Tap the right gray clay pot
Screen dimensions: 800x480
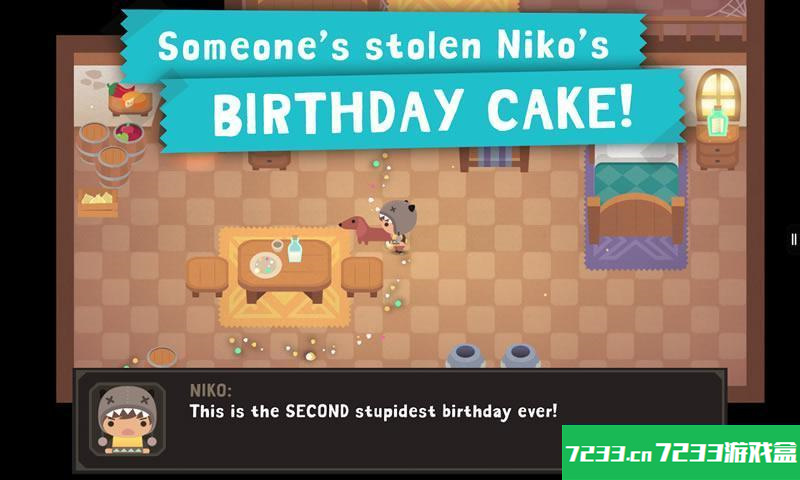[520, 356]
